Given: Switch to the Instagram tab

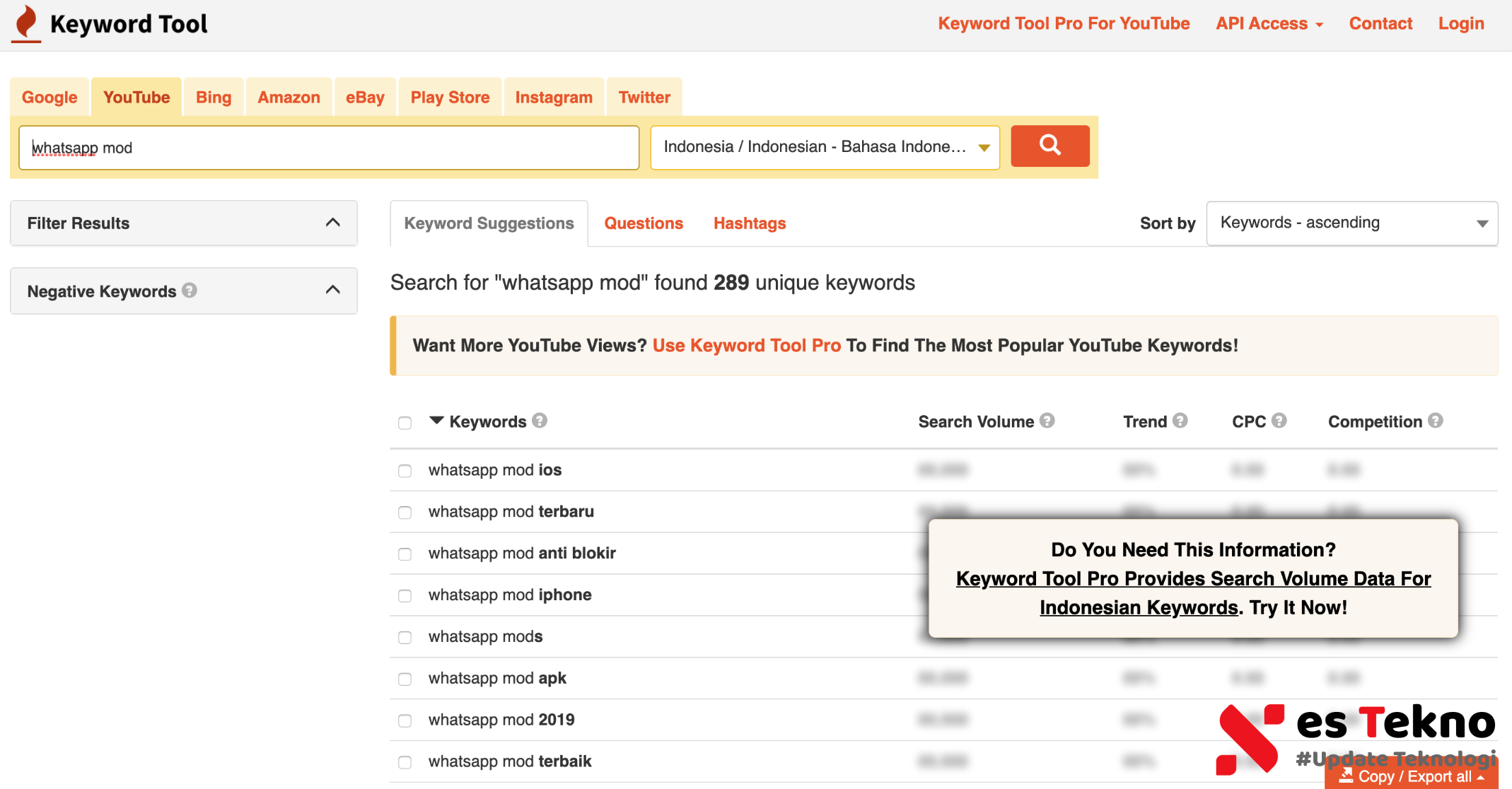Looking at the screenshot, I should pos(553,98).
